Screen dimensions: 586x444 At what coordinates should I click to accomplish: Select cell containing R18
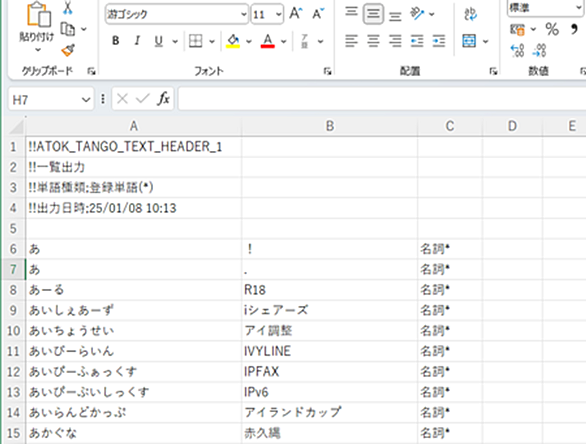click(330, 290)
